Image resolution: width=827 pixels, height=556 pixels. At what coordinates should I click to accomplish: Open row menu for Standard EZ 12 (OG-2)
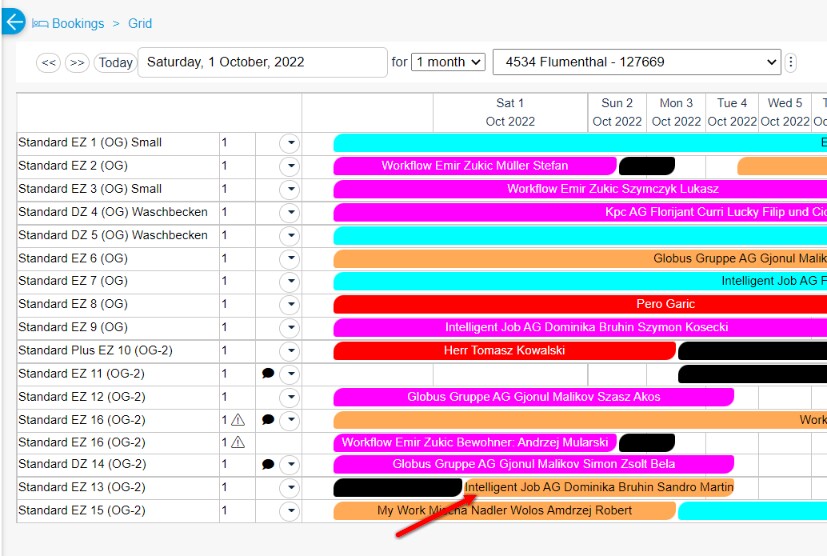(x=290, y=397)
